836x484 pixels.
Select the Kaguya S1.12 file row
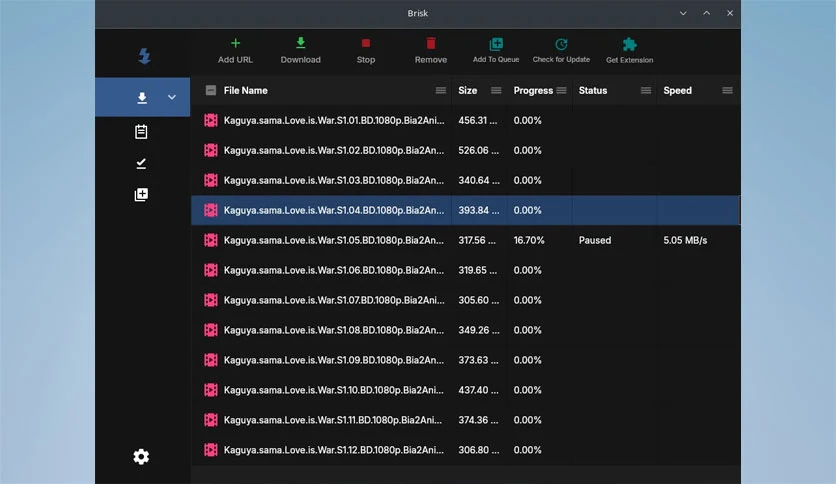point(465,450)
